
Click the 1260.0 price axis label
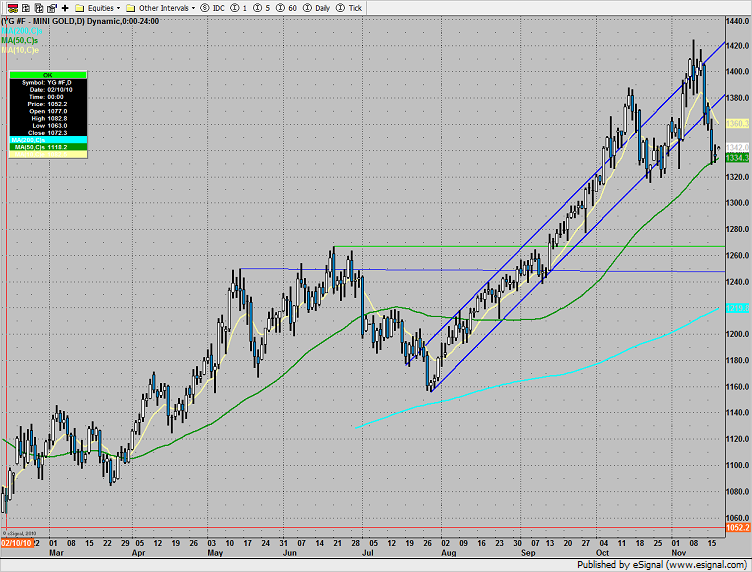(x=738, y=256)
